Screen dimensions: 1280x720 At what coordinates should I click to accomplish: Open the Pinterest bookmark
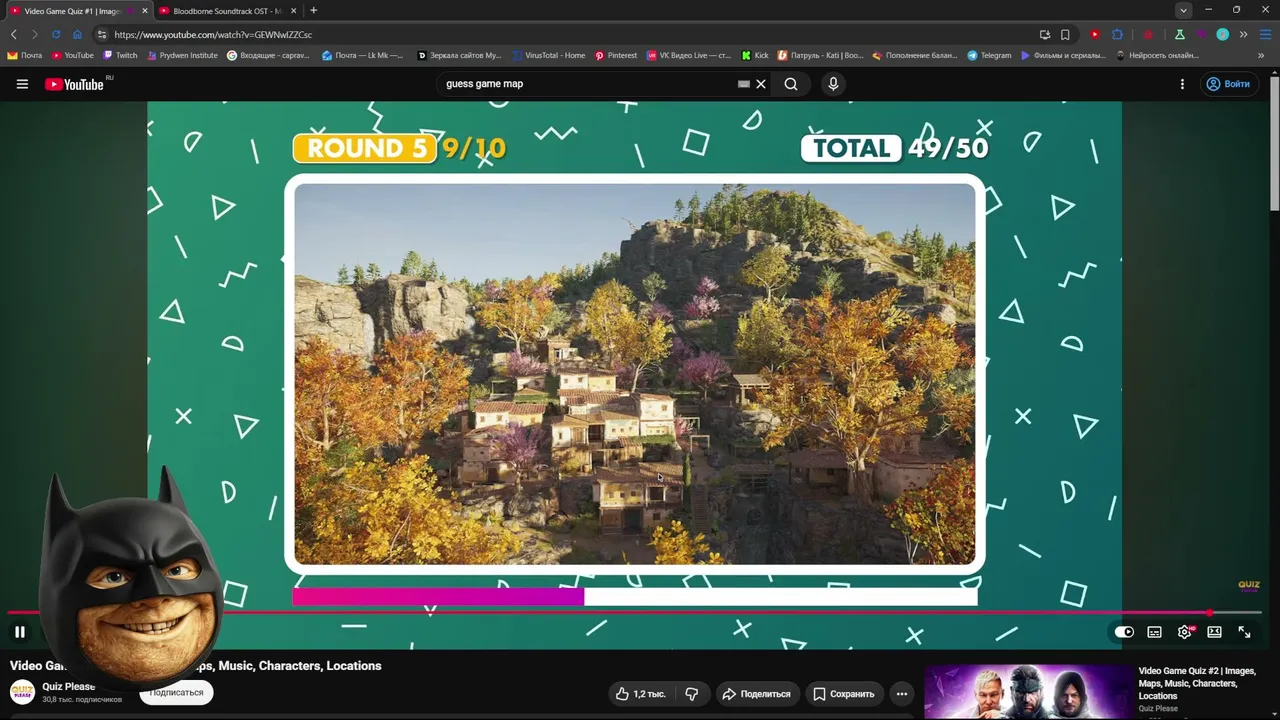[x=615, y=56]
